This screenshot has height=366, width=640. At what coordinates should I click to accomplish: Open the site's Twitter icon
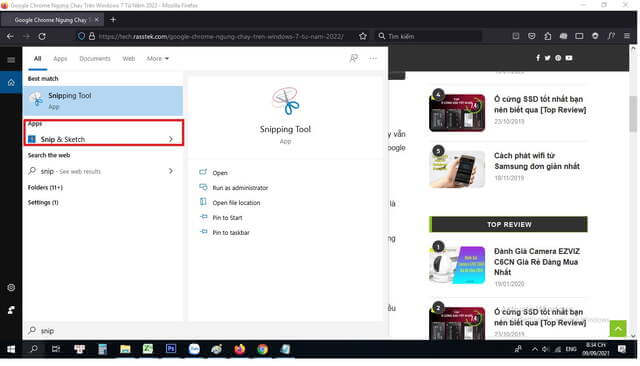pos(548,58)
